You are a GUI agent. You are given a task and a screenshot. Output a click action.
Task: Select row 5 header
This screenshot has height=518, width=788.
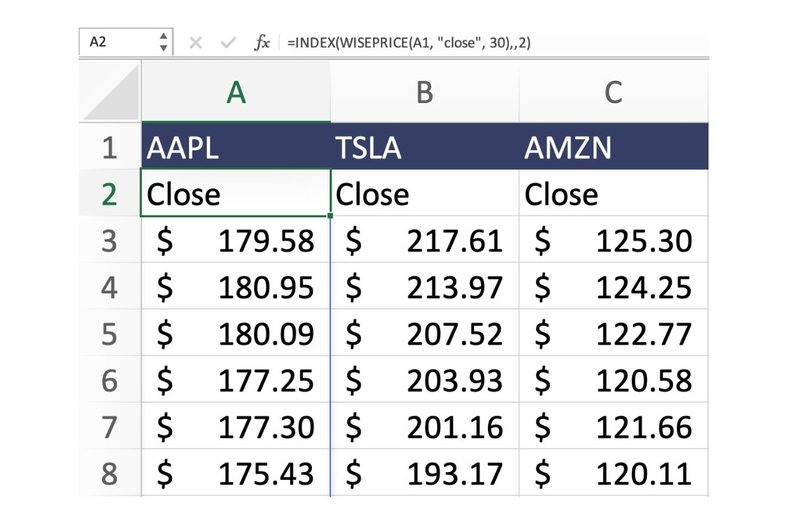110,335
